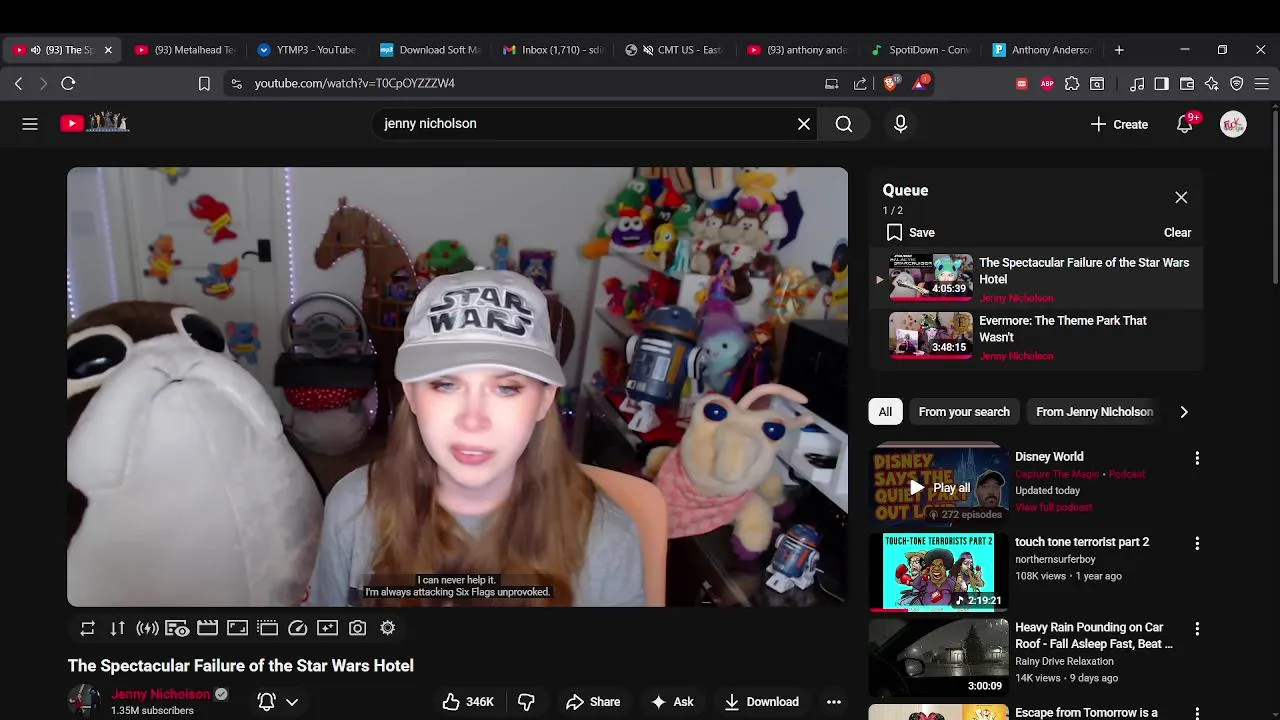
Task: Clear the search box with the X
Action: [x=804, y=124]
